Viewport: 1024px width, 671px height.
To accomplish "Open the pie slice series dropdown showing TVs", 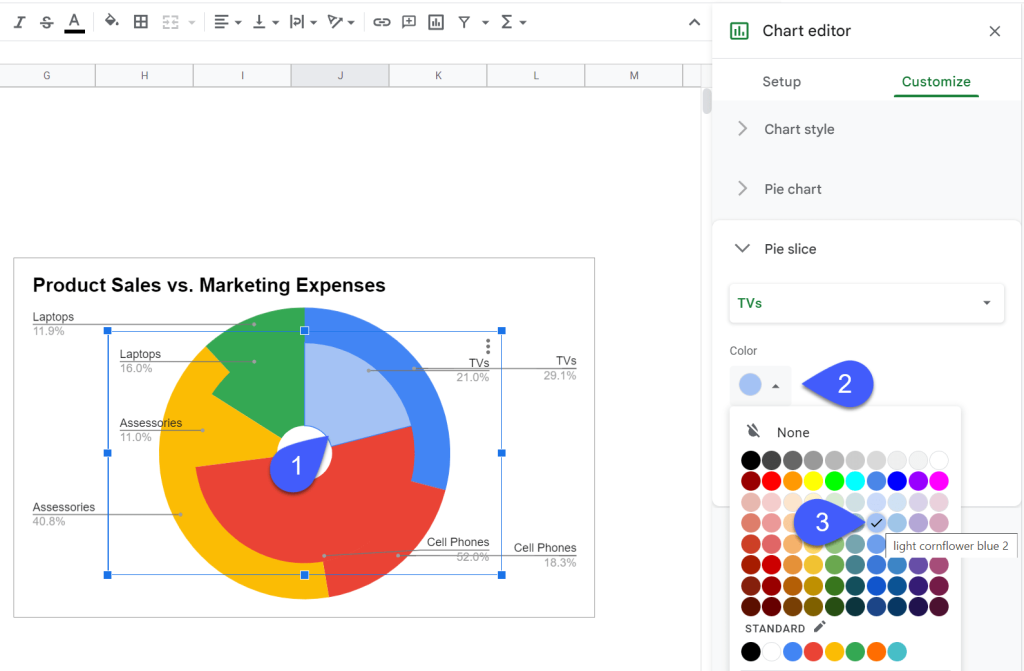I will (x=866, y=303).
